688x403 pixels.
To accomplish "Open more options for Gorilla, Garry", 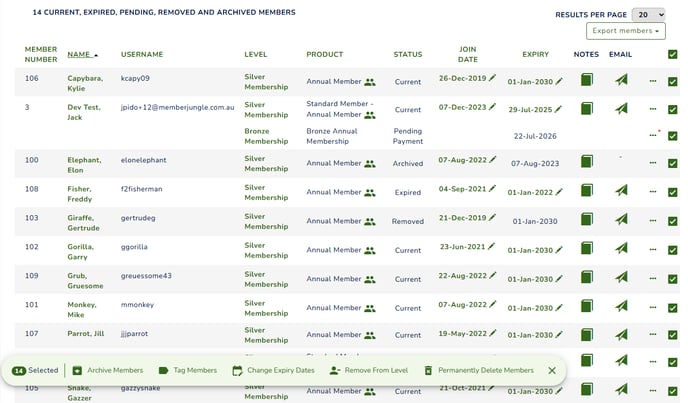I will pos(653,249).
